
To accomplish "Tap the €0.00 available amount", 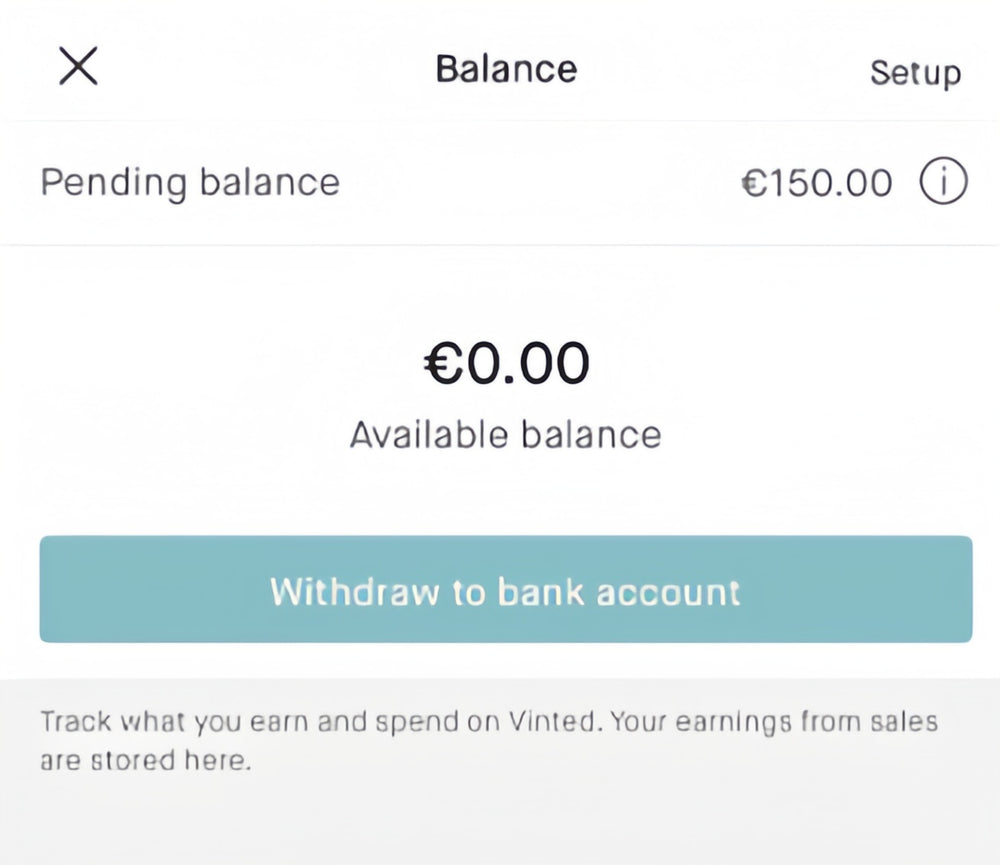I will coord(506,363).
